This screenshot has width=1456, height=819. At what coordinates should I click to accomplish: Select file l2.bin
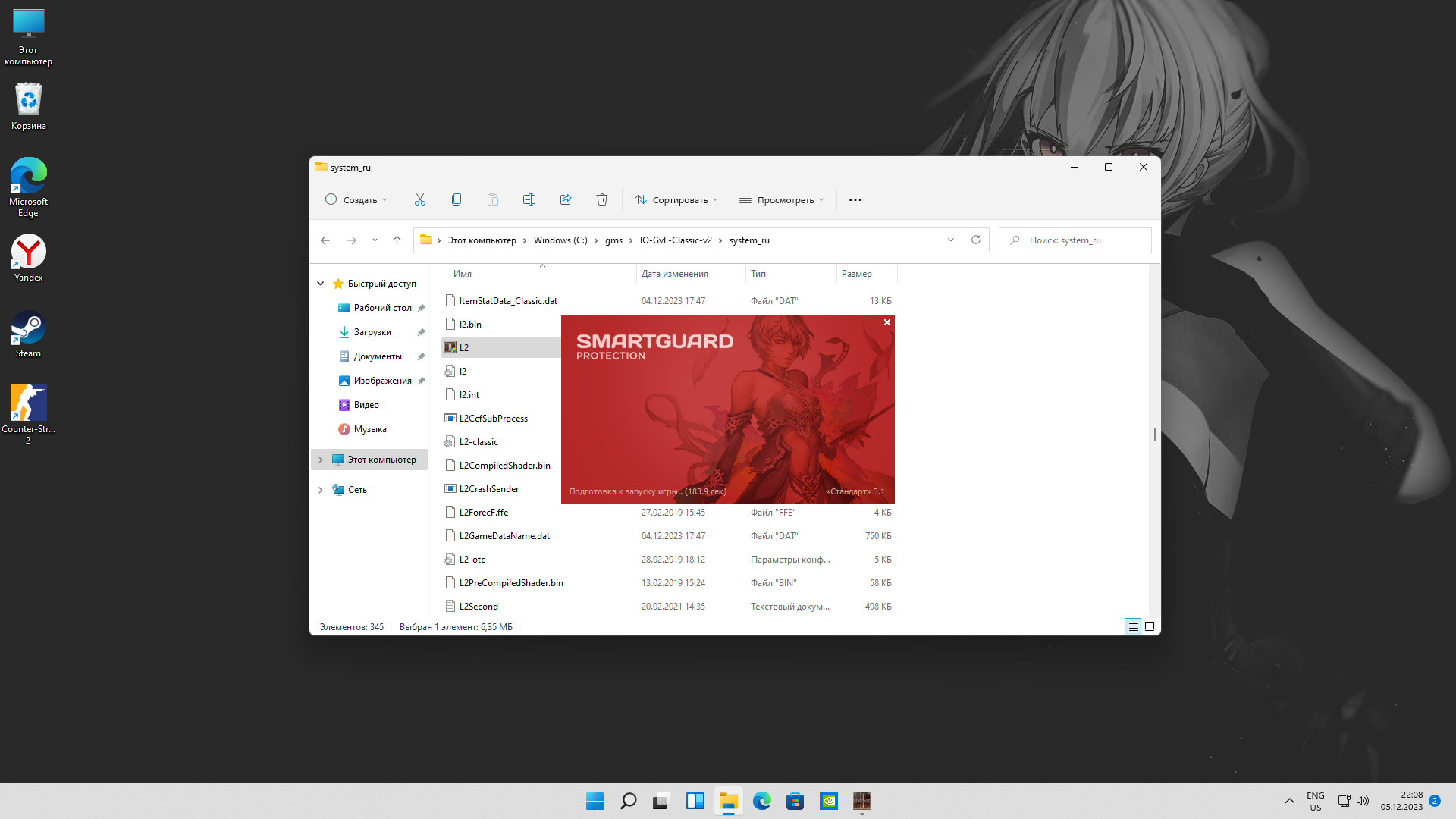coord(470,325)
